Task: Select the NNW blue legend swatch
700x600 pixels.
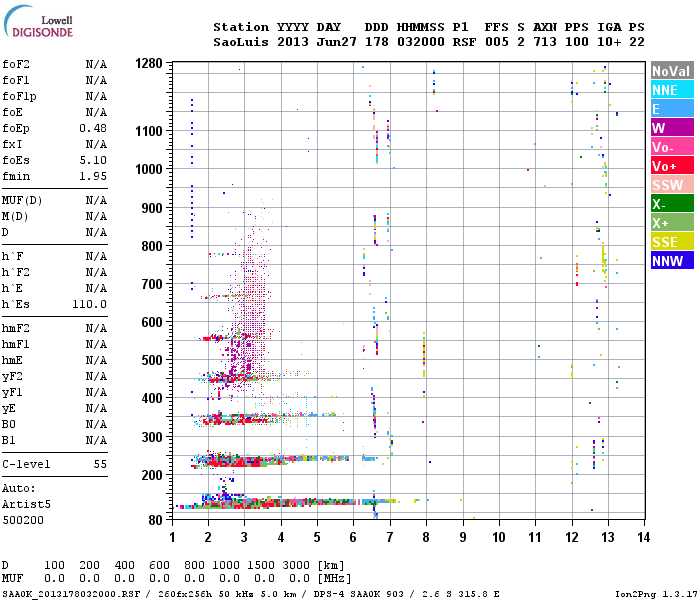Action: pyautogui.click(x=672, y=260)
